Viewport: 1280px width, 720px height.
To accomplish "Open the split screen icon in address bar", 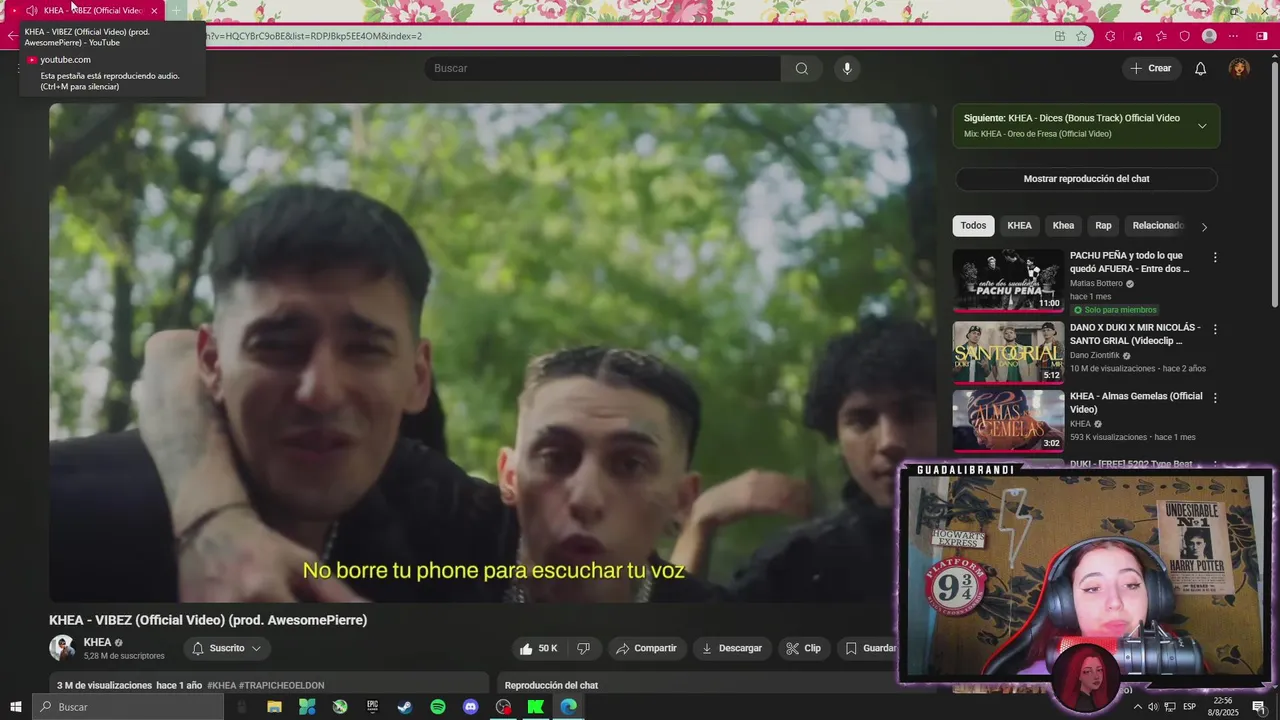I will (x=1060, y=36).
